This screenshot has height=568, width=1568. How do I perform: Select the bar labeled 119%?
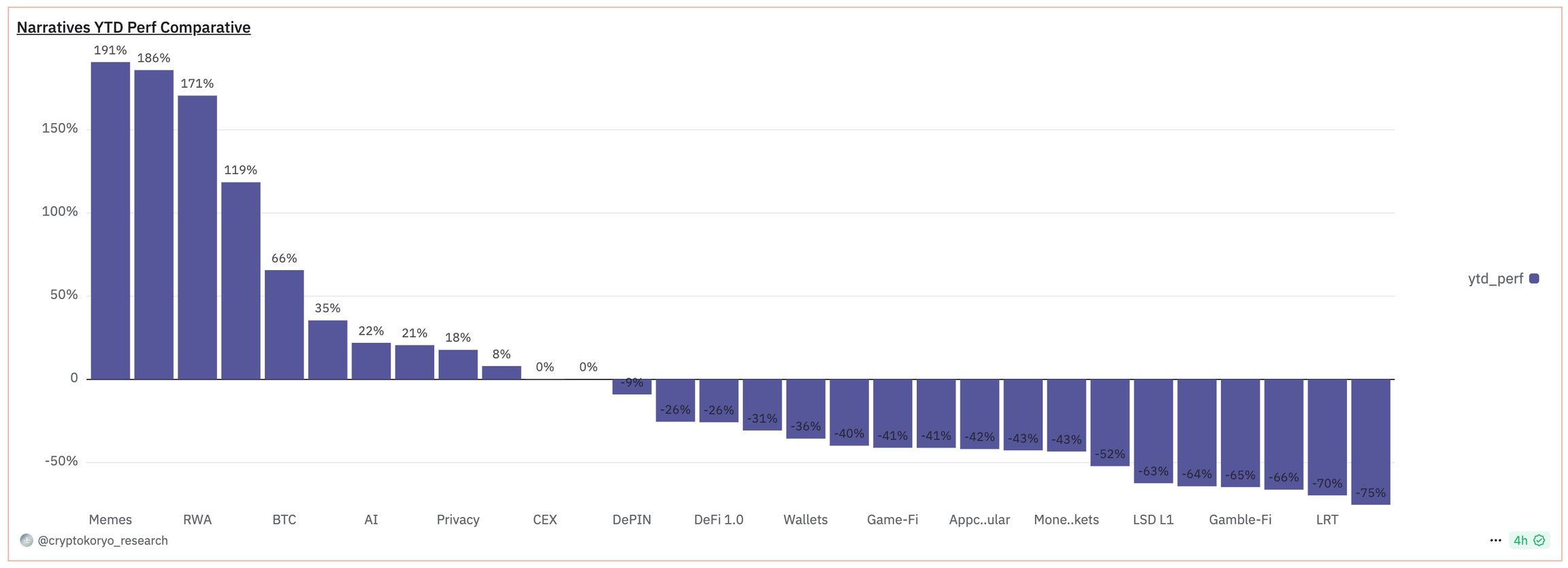click(x=241, y=280)
